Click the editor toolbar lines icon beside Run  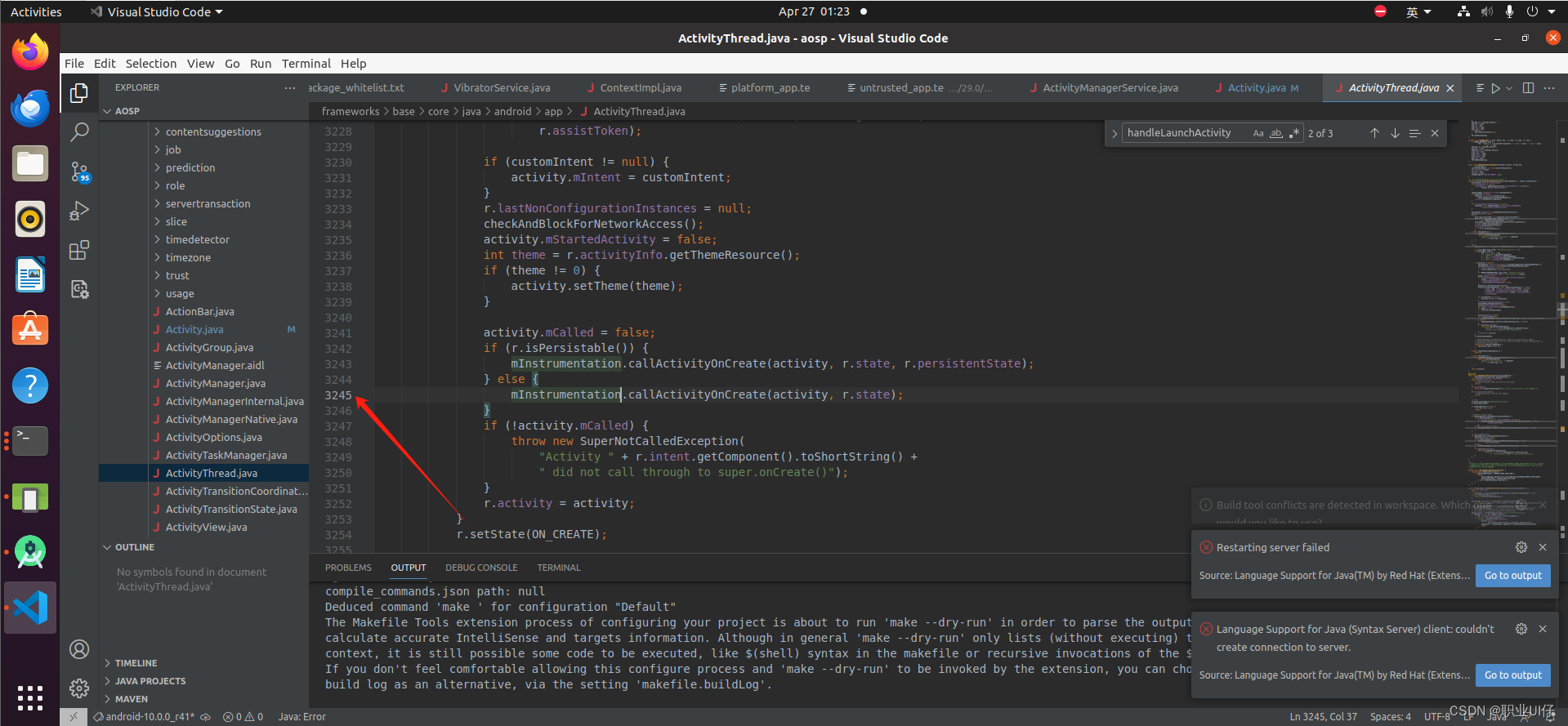(1480, 88)
